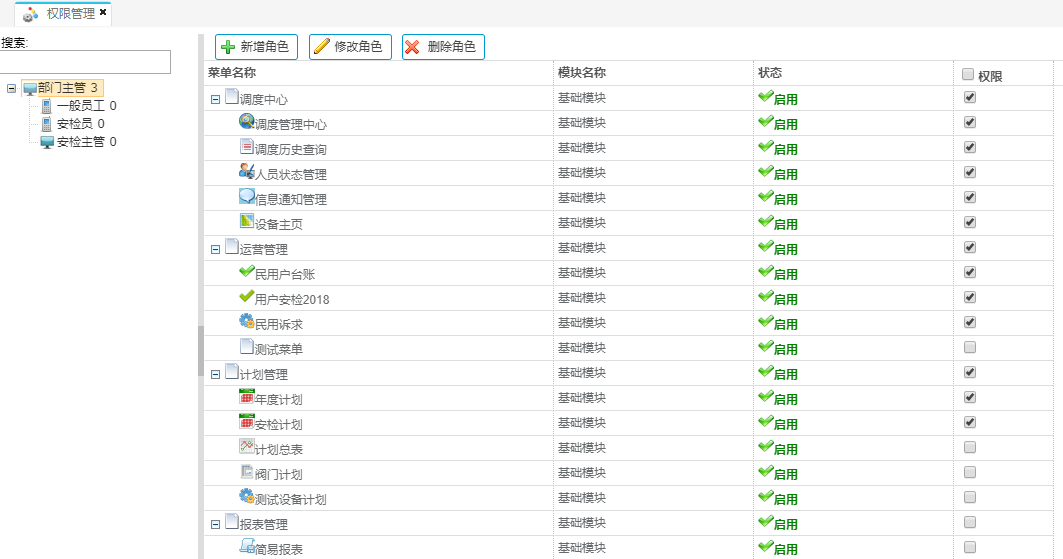Collapse the 调度中心 menu group
The height and width of the screenshot is (559, 1063).
click(x=215, y=99)
